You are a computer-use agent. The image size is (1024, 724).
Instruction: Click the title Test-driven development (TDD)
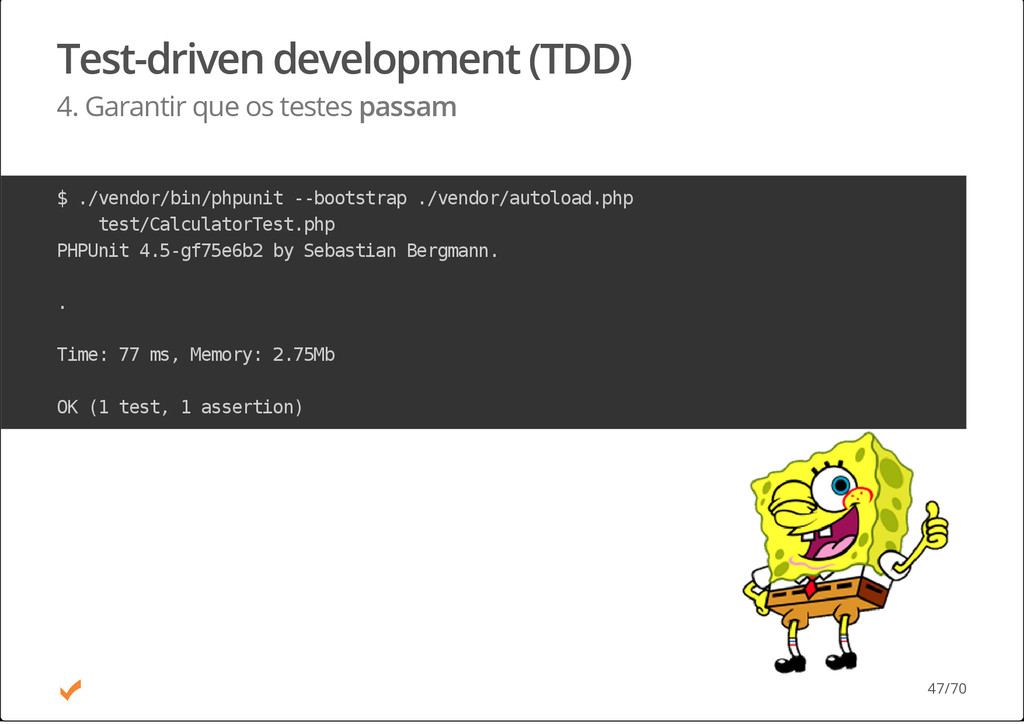click(x=344, y=59)
